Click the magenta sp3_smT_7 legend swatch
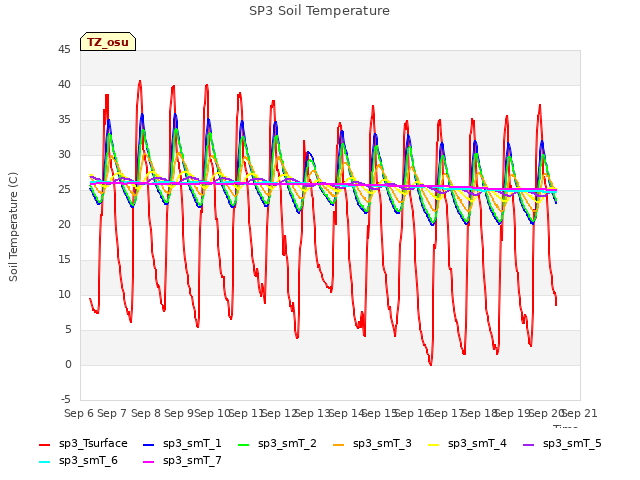The image size is (640, 480). (149, 462)
